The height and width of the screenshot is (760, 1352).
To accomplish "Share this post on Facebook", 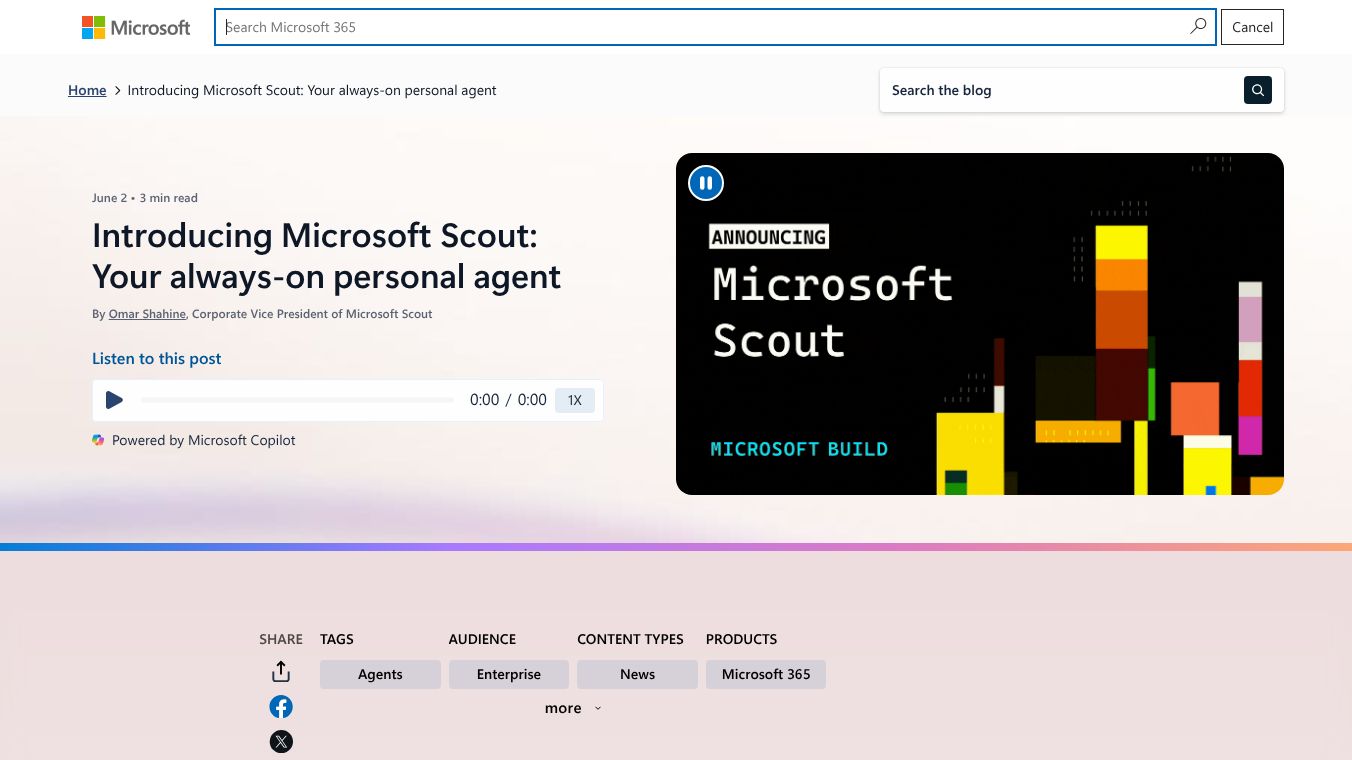I will (281, 707).
